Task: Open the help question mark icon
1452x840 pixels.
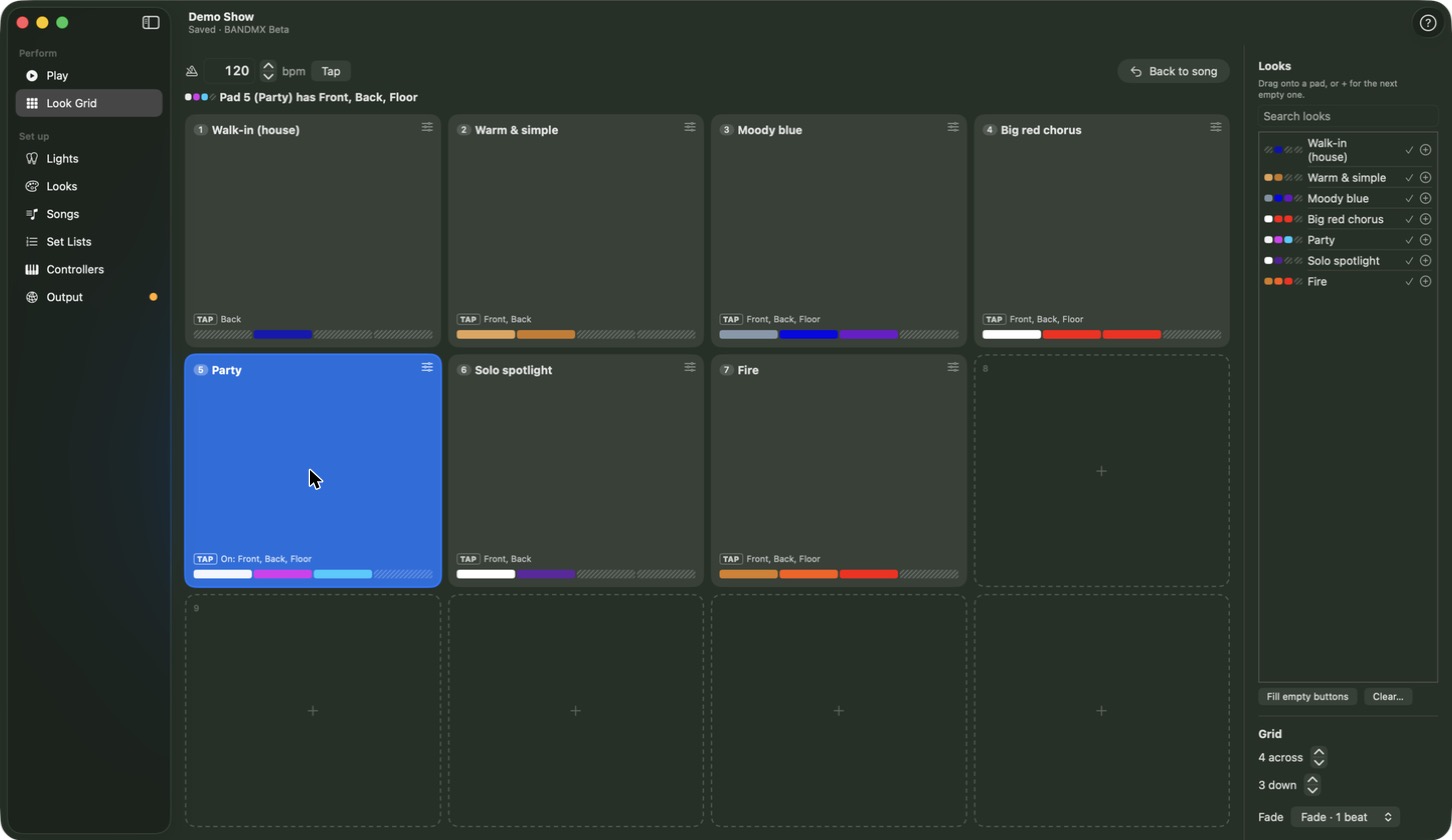Action: (1428, 23)
